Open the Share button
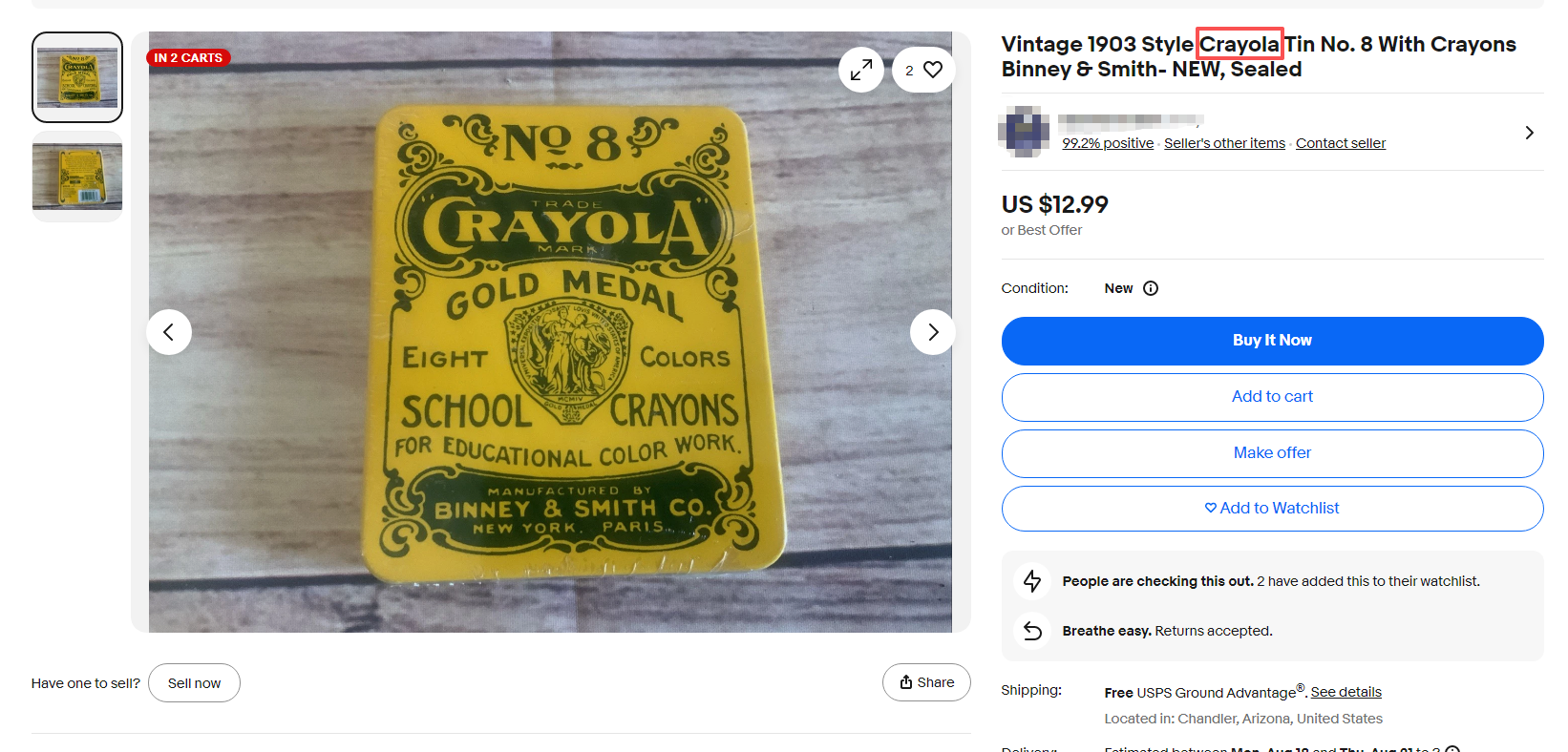The width and height of the screenshot is (1568, 752). click(x=926, y=682)
